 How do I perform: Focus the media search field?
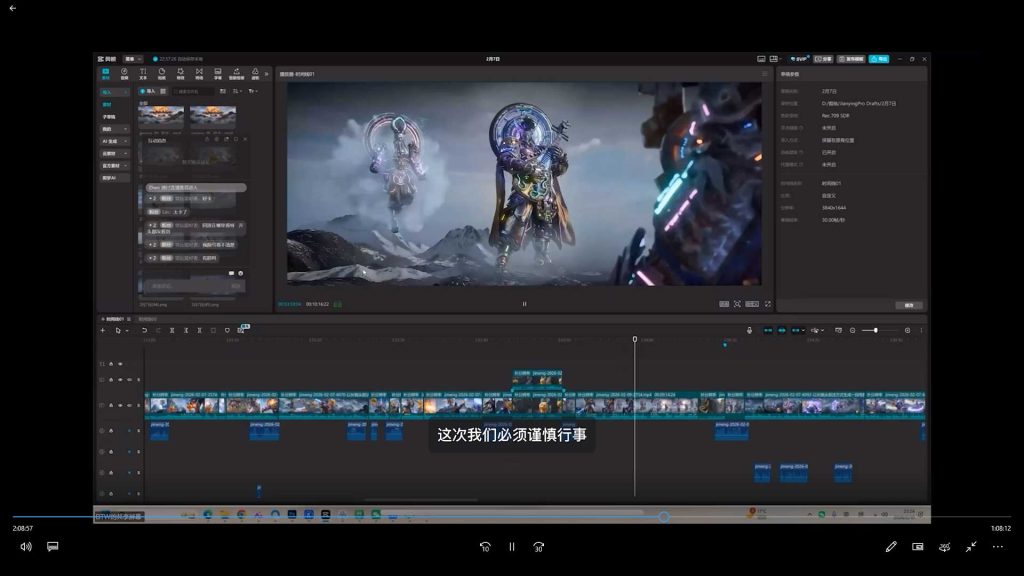(x=193, y=91)
